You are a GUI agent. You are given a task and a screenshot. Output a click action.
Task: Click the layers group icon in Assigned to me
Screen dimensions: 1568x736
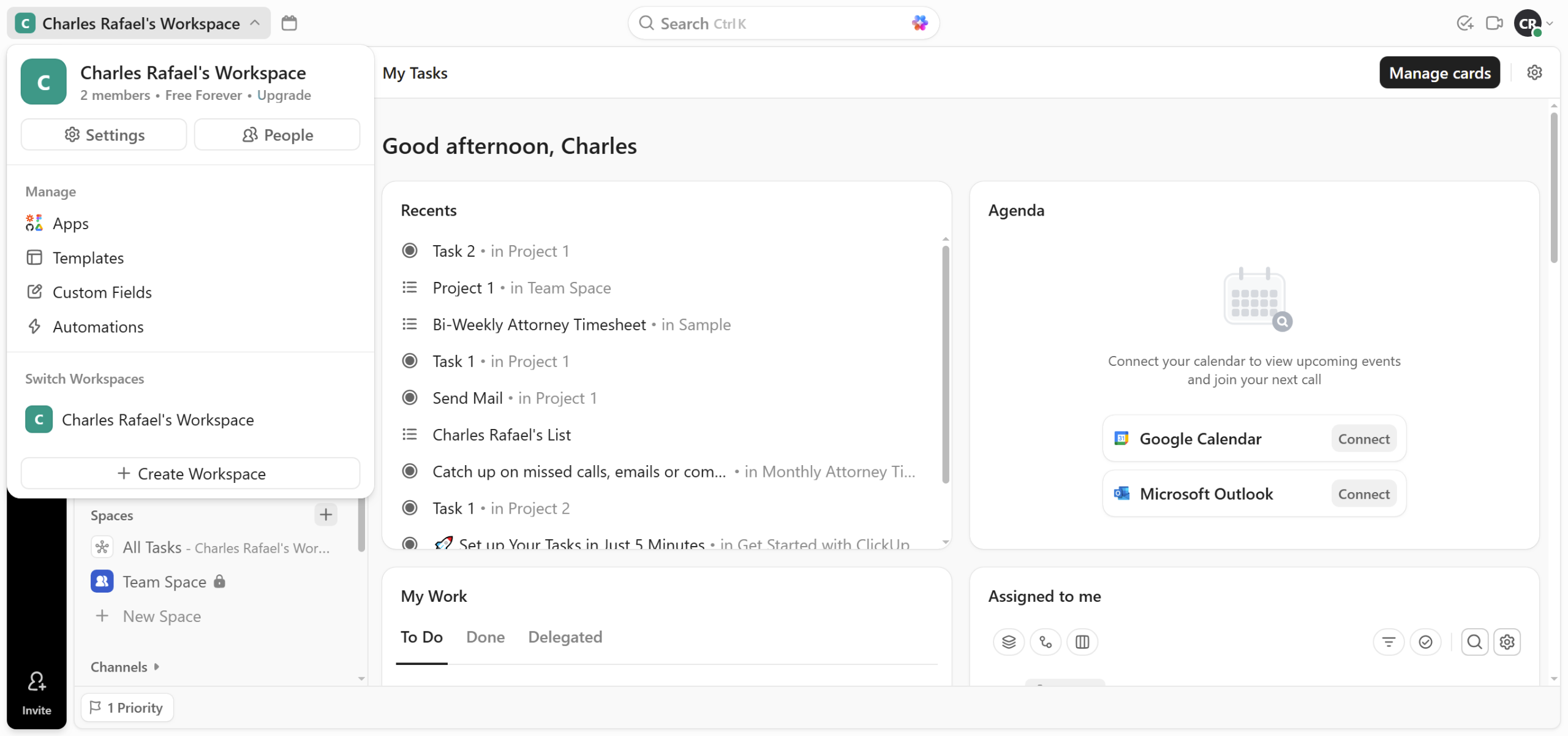point(1008,642)
